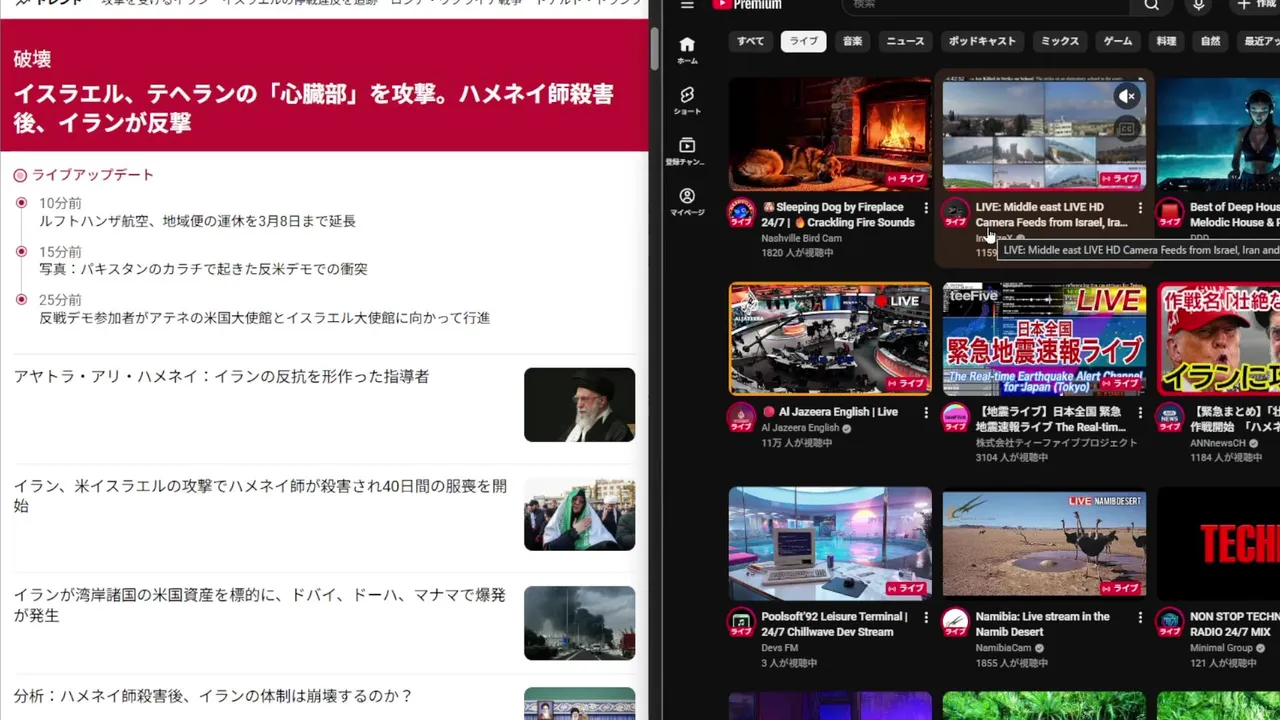
Task: Select the 音楽 filter chip
Action: click(852, 41)
